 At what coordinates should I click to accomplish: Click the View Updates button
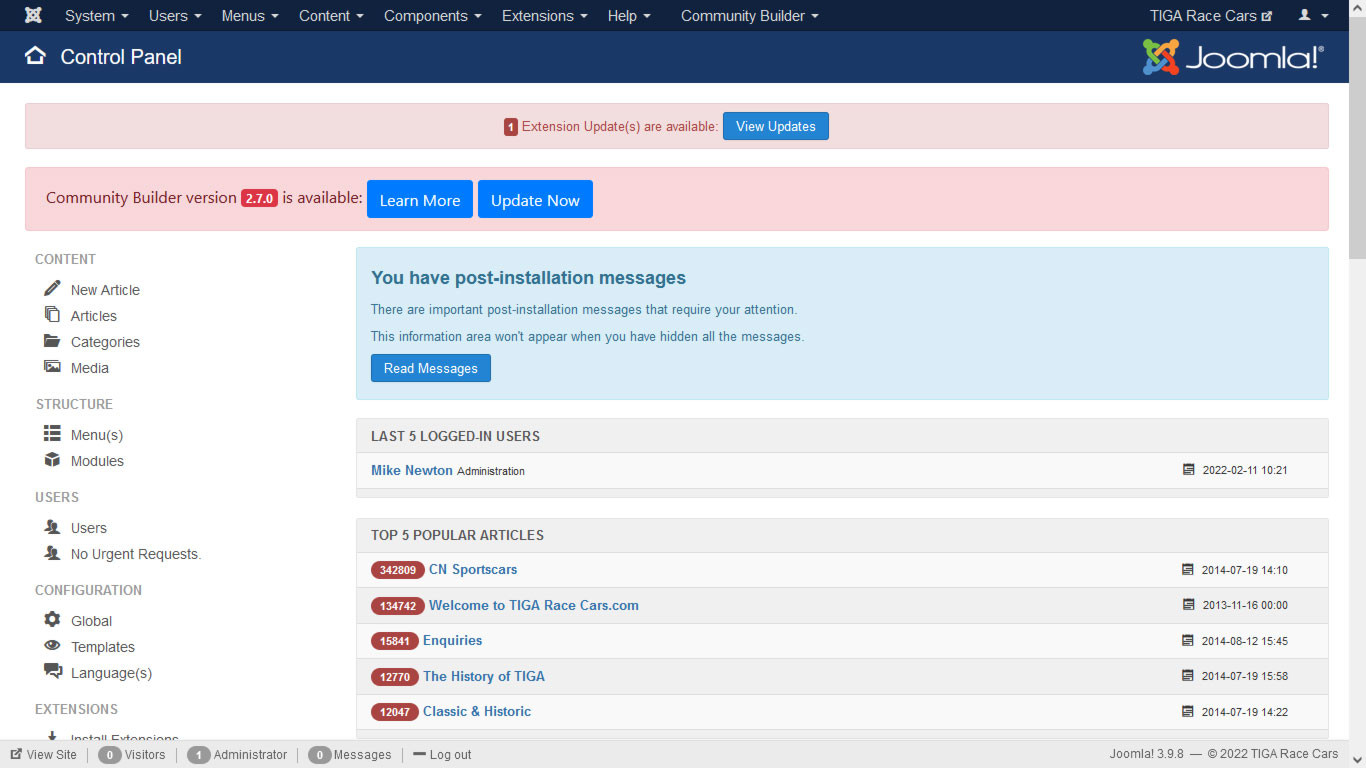[776, 126]
